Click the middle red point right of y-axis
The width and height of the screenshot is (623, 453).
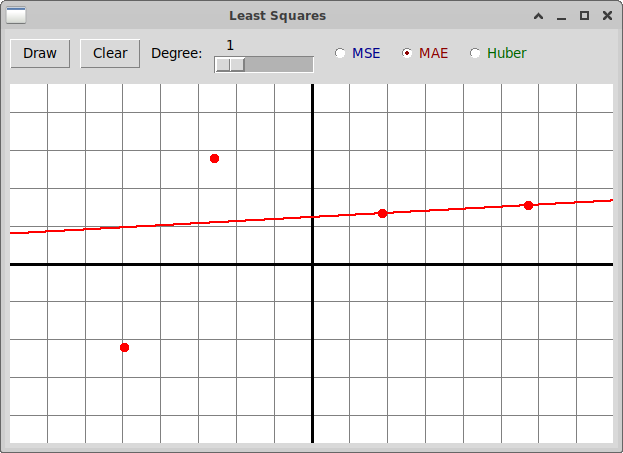(382, 213)
